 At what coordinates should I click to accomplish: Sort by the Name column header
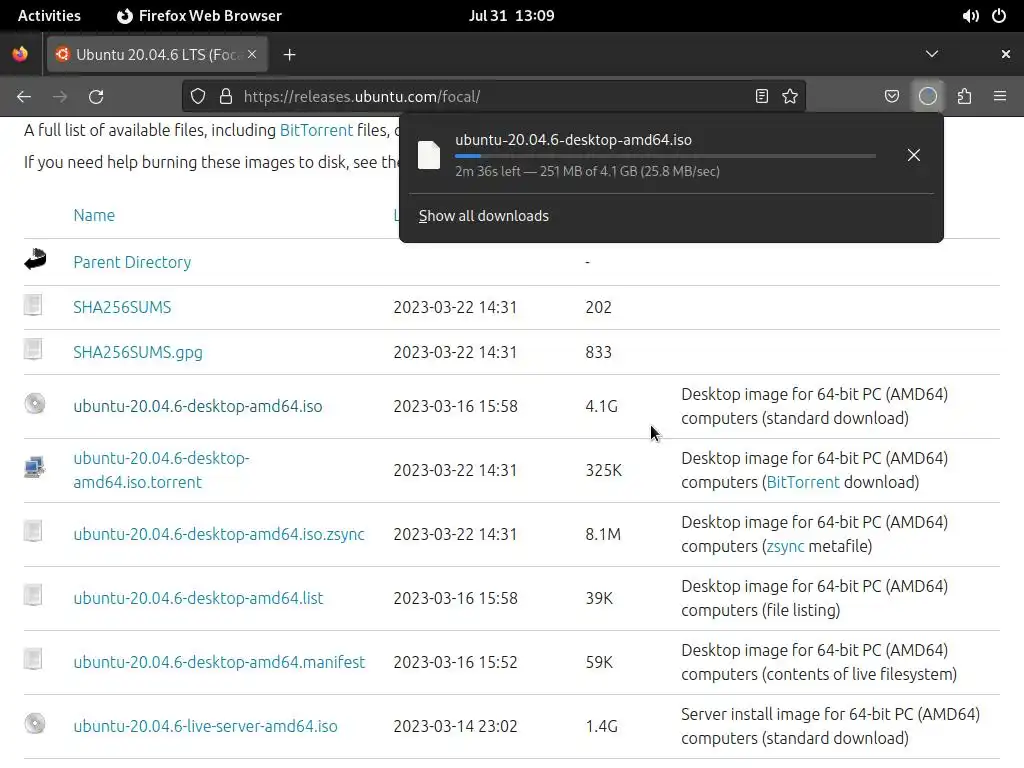point(94,216)
